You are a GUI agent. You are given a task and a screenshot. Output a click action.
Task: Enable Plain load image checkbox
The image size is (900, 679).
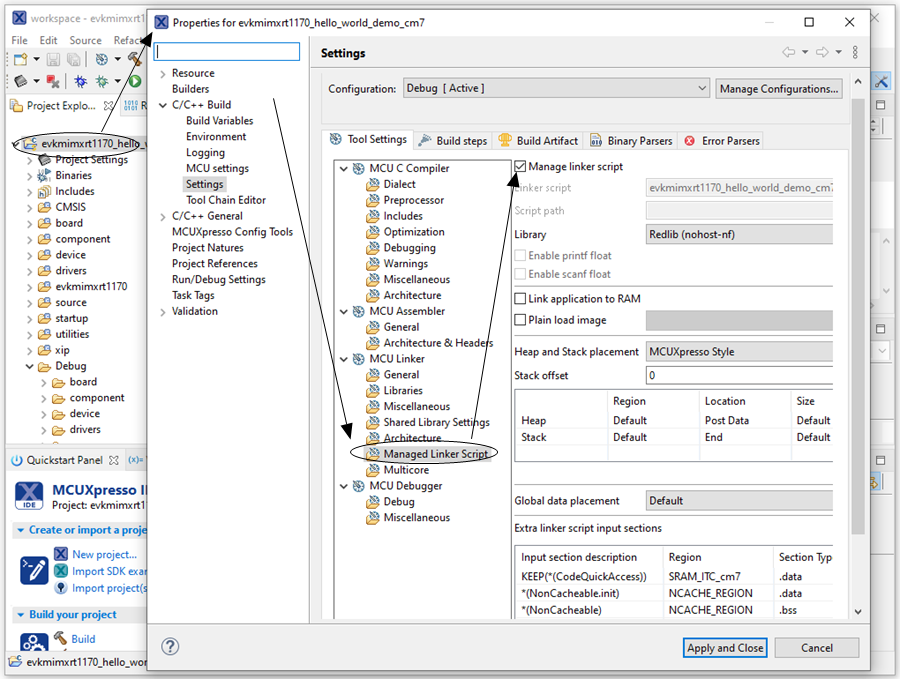520,320
